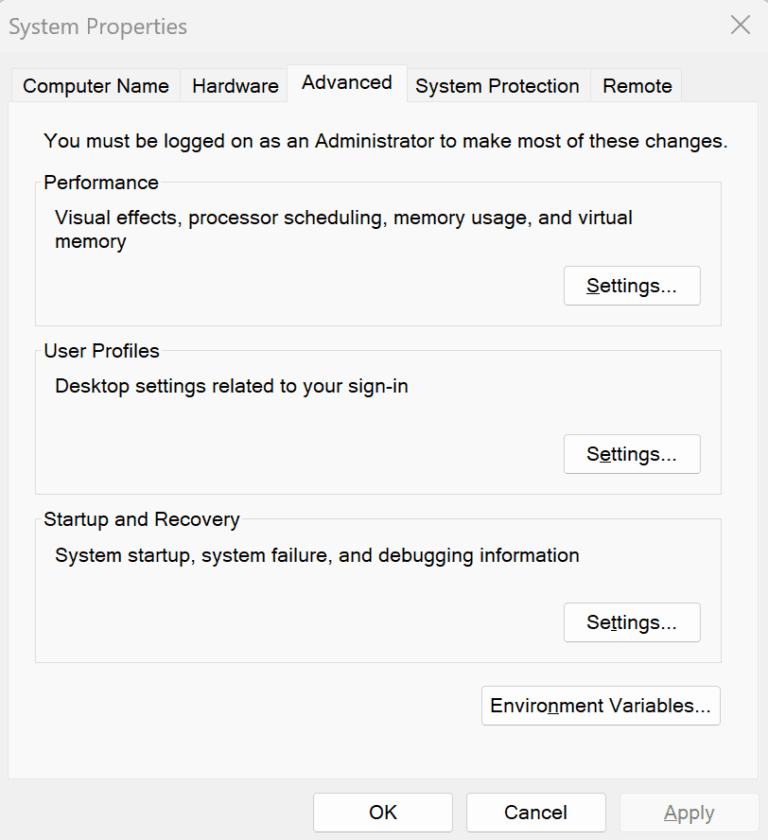Image resolution: width=768 pixels, height=840 pixels.
Task: Open Settings under Performance section
Action: [632, 285]
